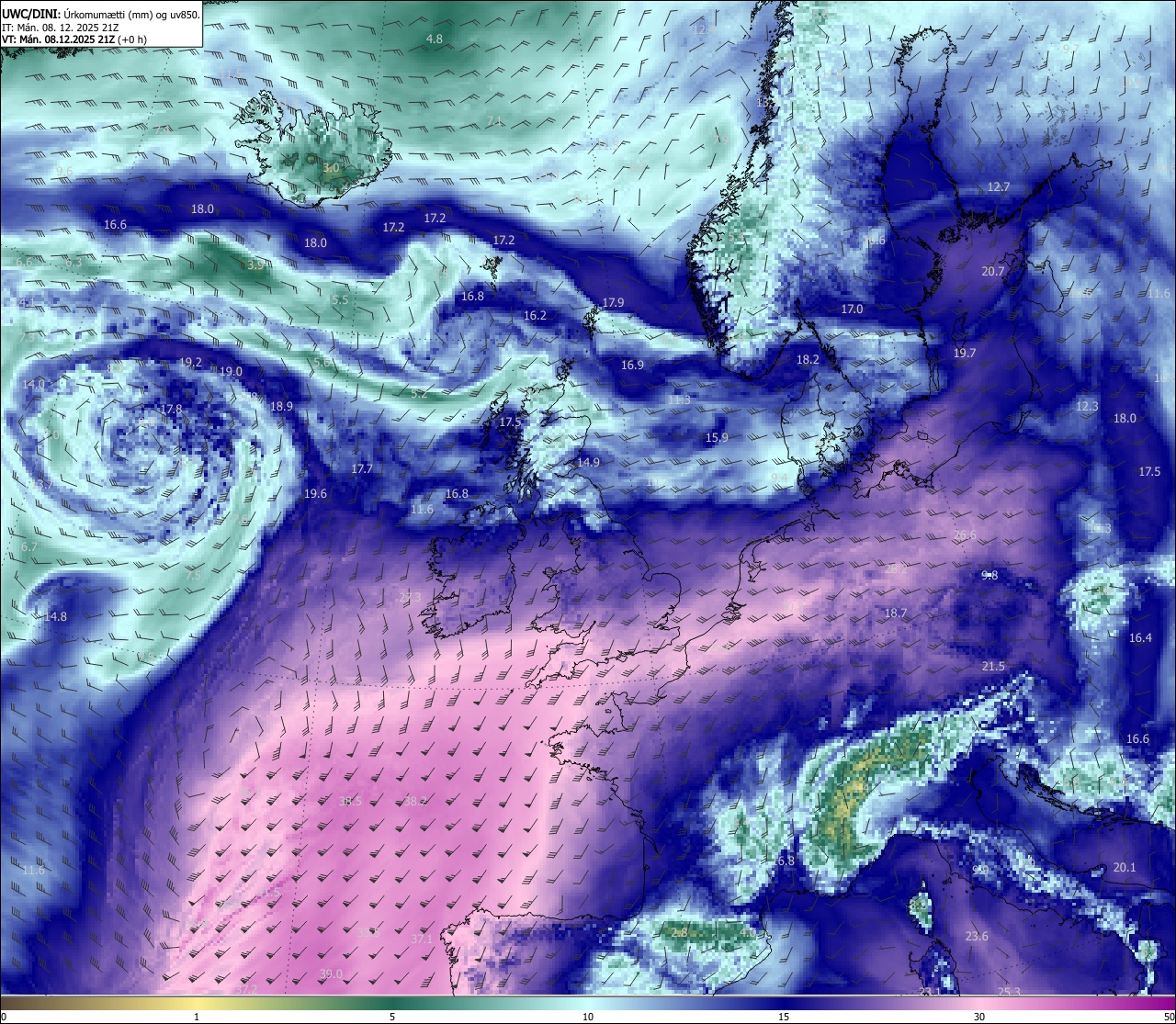The image size is (1176, 1024).
Task: Click the IT initialization time line
Action: coord(61,28)
